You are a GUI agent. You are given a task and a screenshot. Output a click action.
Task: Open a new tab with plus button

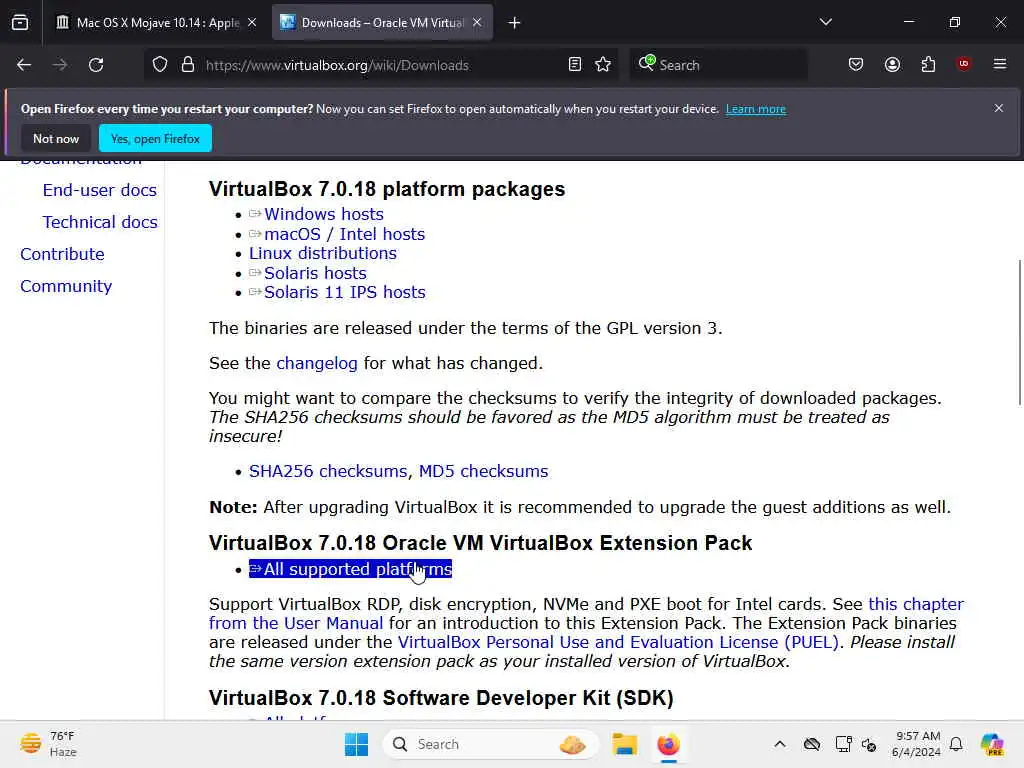point(515,23)
